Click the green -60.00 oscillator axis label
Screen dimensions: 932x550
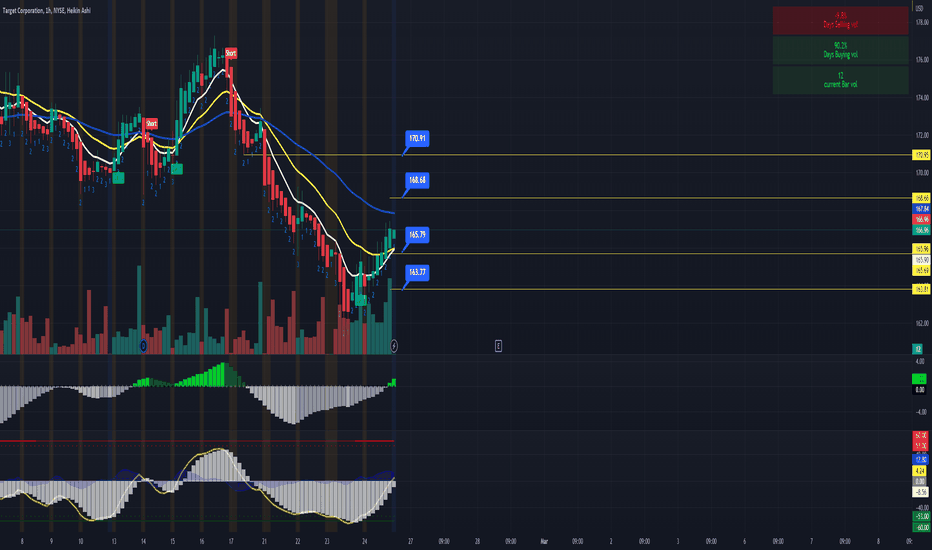921,527
